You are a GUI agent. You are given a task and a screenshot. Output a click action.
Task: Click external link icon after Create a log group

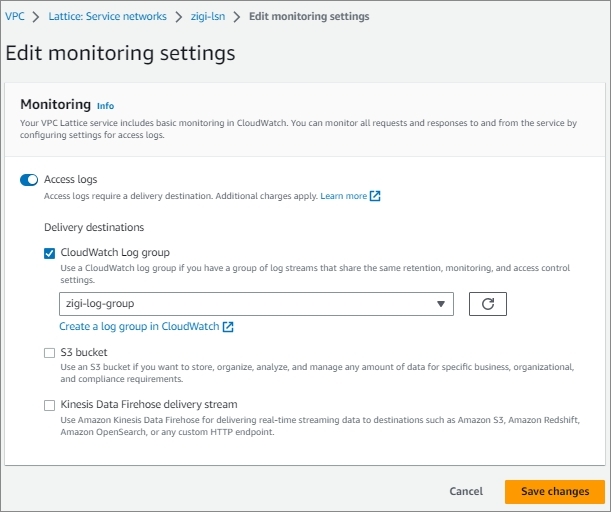click(228, 327)
